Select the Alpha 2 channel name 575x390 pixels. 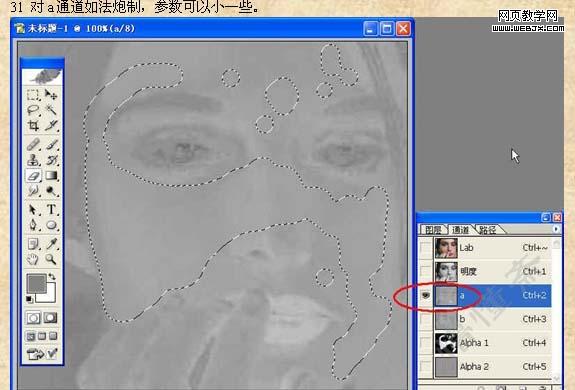[x=474, y=367]
